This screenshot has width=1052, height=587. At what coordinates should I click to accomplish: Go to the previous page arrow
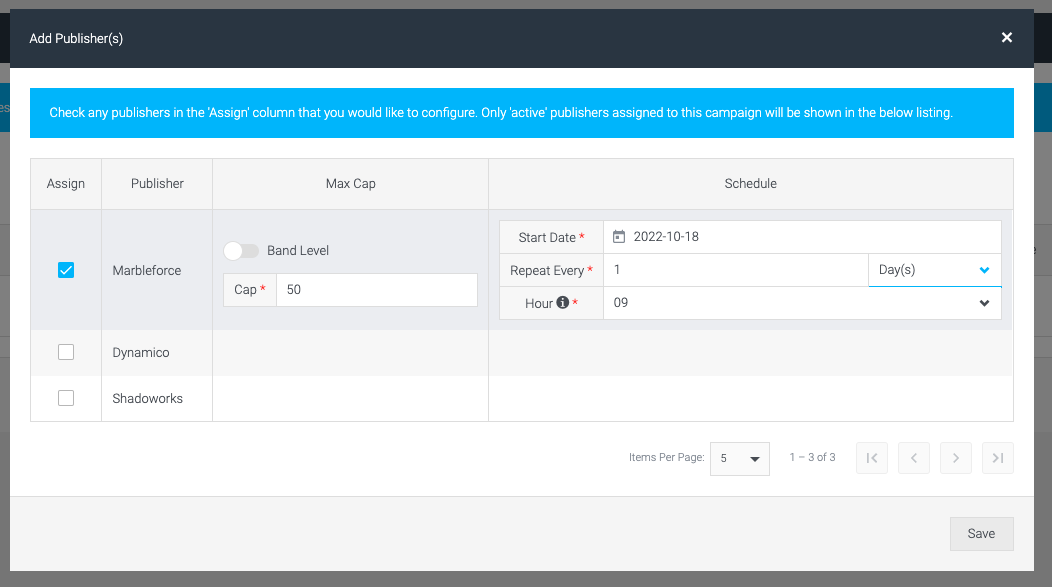click(914, 458)
